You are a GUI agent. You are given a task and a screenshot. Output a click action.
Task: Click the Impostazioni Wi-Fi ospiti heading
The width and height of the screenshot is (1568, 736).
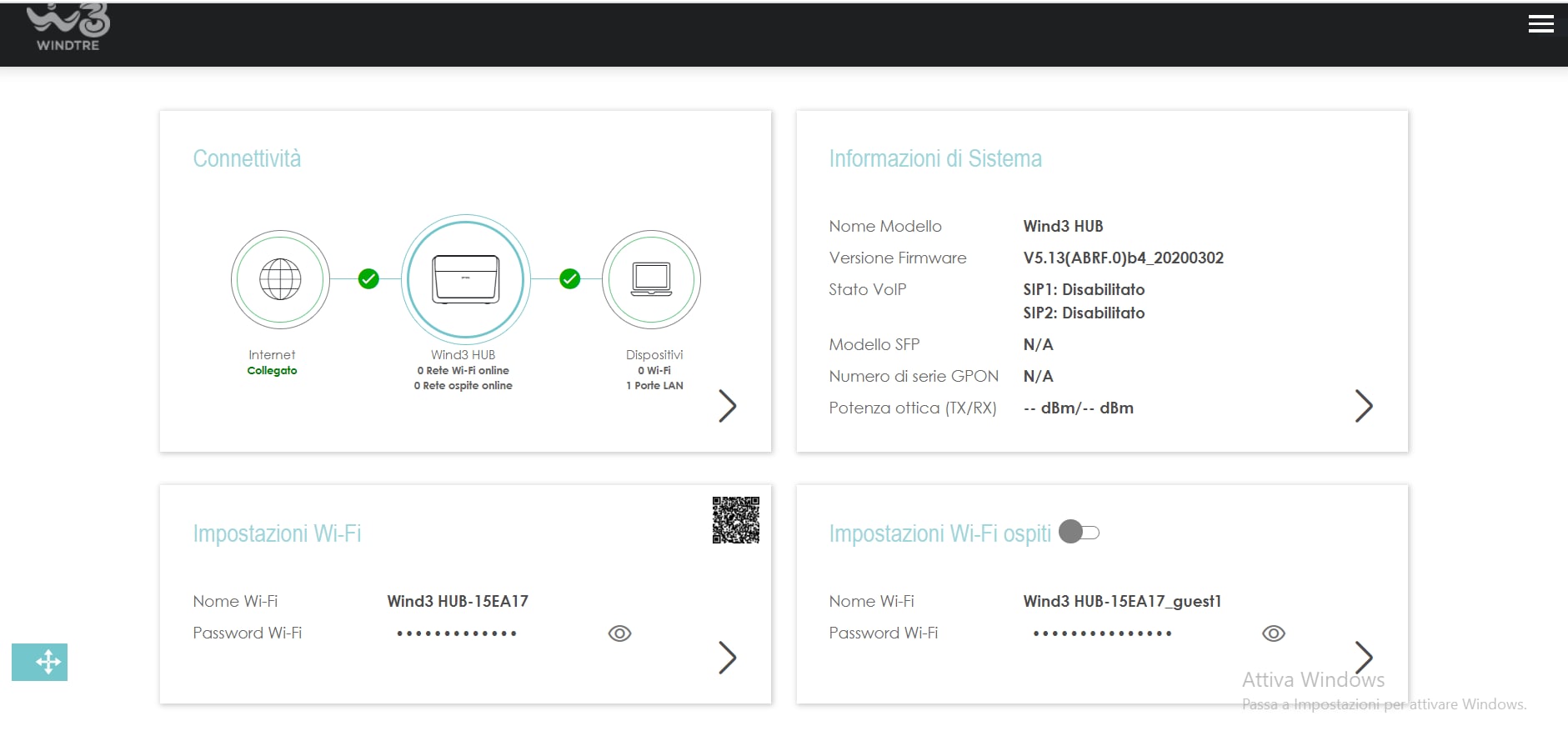[940, 533]
